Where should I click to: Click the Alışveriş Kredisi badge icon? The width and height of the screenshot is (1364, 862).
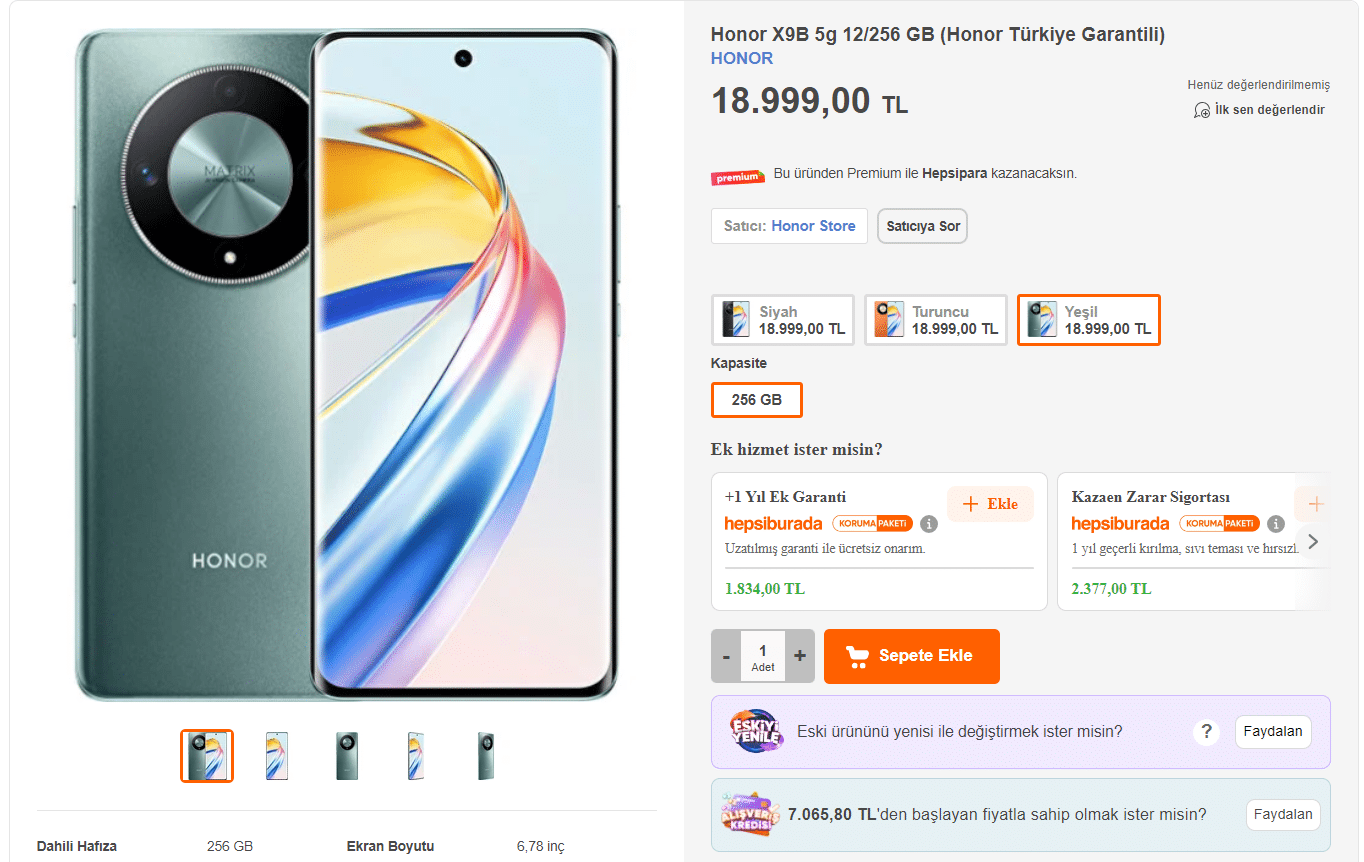point(748,814)
